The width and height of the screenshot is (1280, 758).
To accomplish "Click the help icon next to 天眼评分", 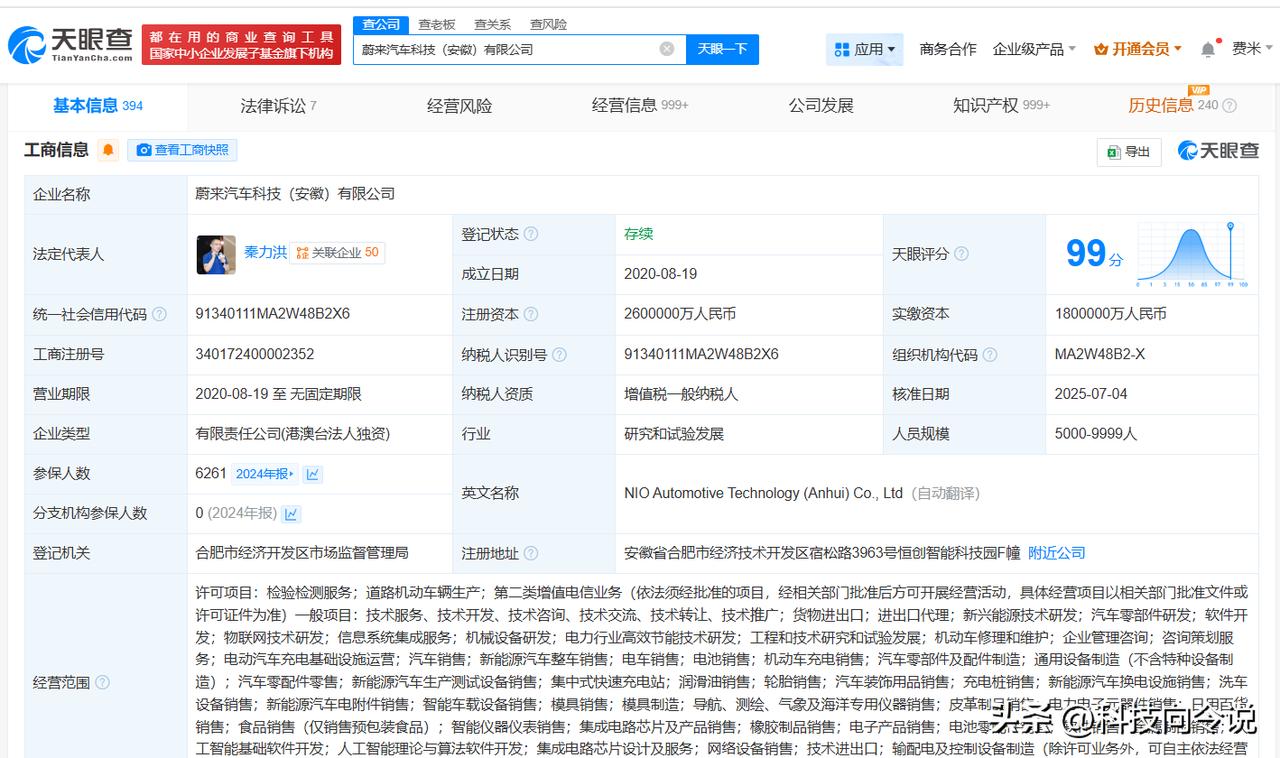I will click(x=961, y=254).
